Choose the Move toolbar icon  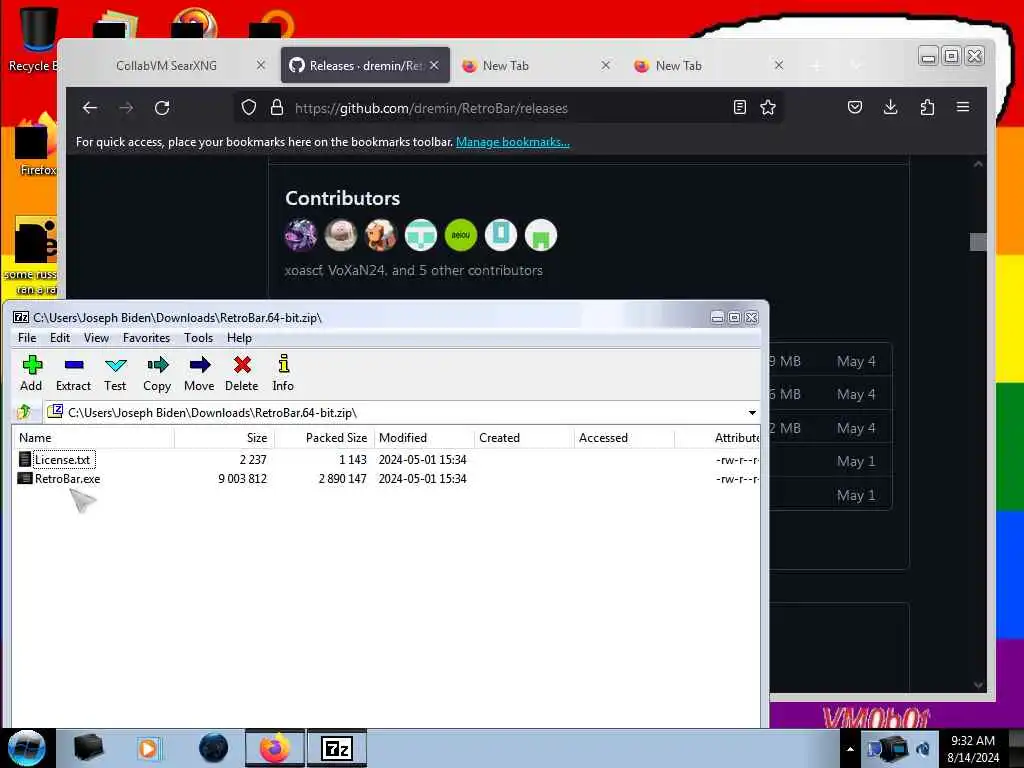pos(199,373)
